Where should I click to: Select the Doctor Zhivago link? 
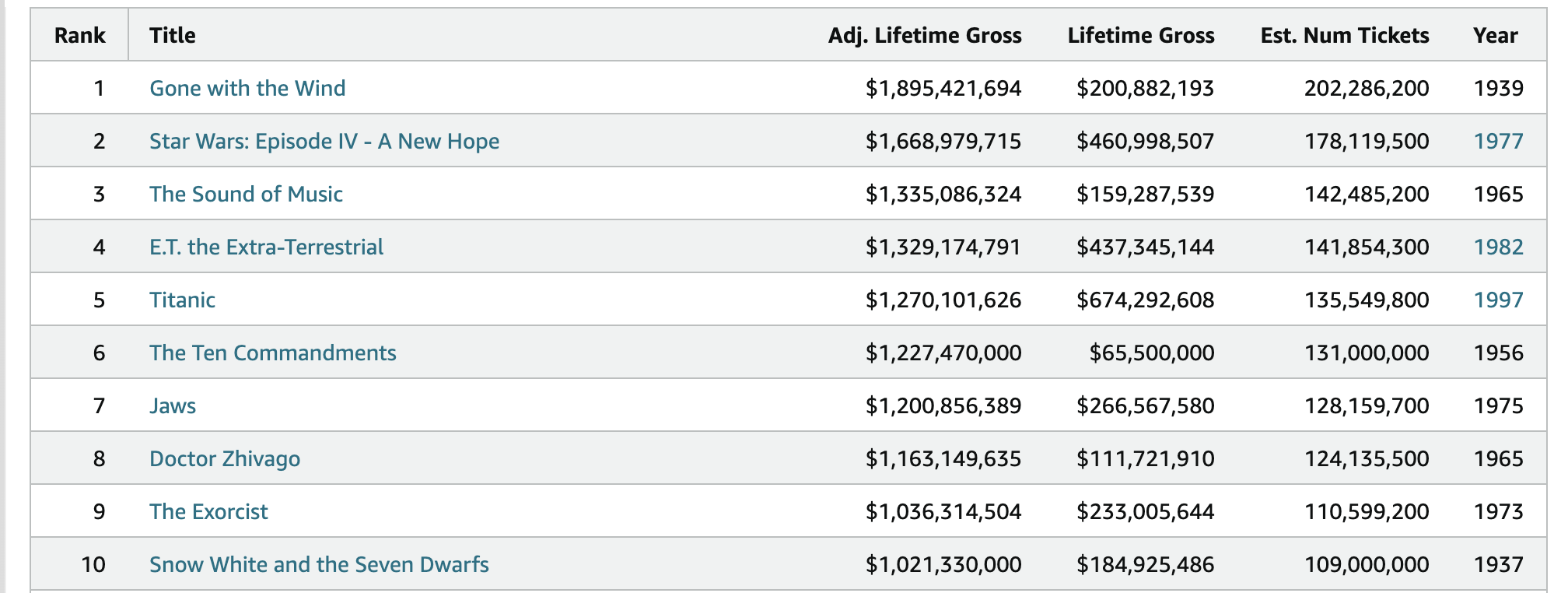coord(225,458)
